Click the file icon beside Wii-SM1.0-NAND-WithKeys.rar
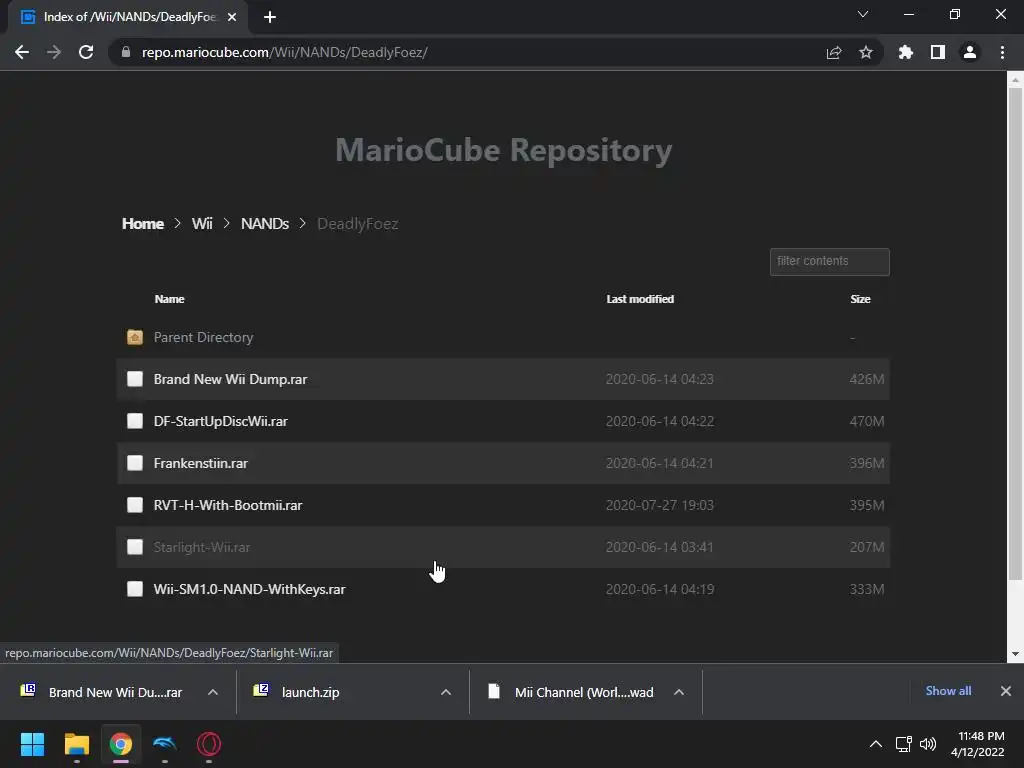Screen dimensions: 1024x768 click(135, 589)
